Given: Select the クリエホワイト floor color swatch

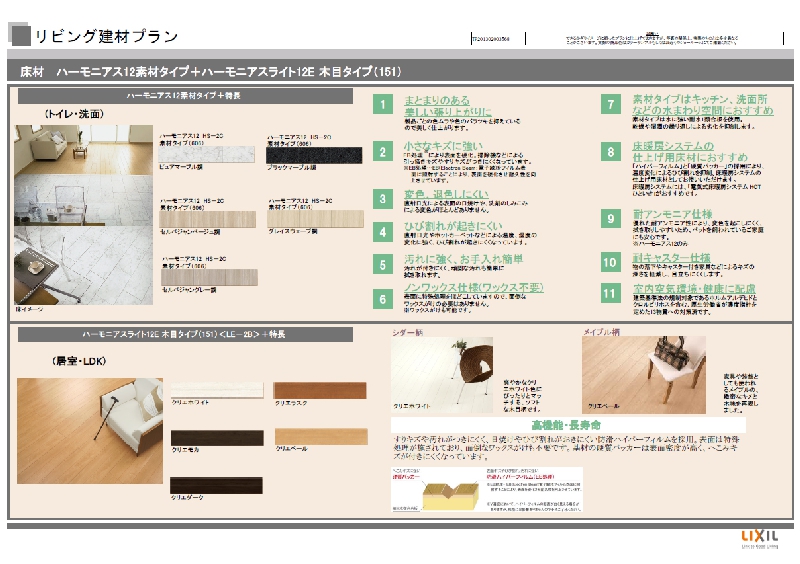Looking at the screenshot, I should tap(217, 390).
